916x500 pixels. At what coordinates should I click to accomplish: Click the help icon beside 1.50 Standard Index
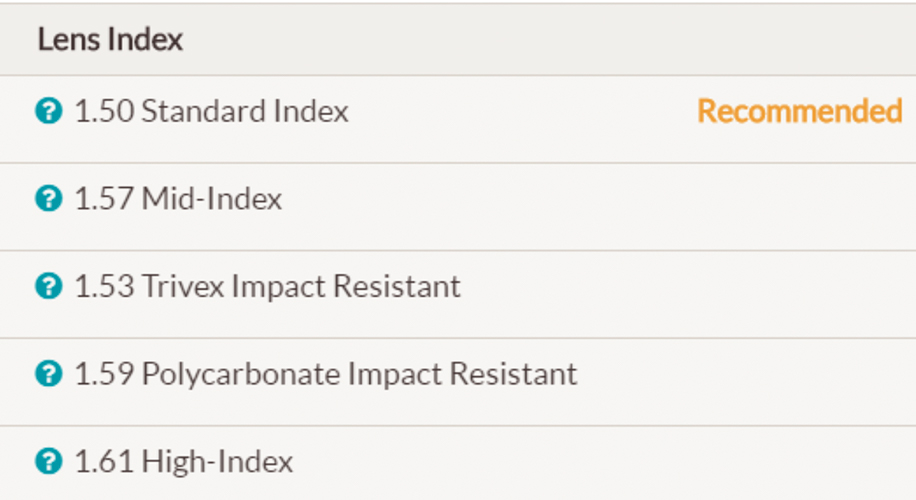coord(47,111)
